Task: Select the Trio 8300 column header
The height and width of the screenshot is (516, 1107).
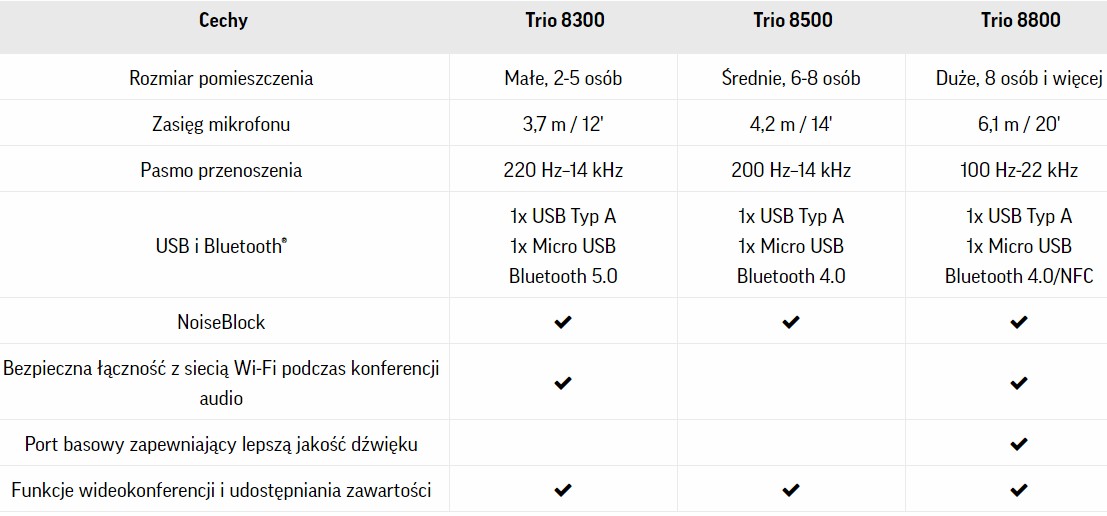Action: click(563, 20)
